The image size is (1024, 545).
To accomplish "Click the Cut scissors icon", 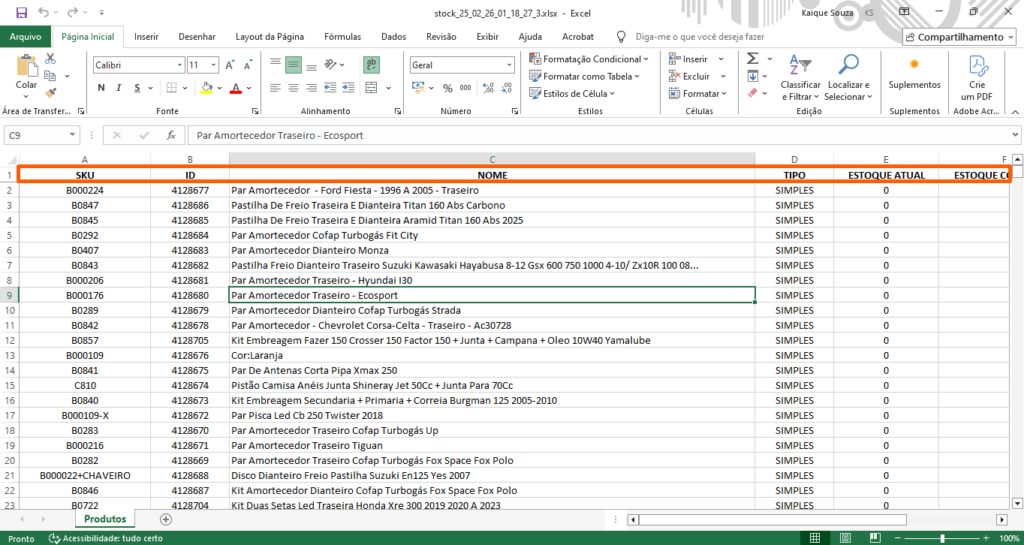I will [50, 59].
